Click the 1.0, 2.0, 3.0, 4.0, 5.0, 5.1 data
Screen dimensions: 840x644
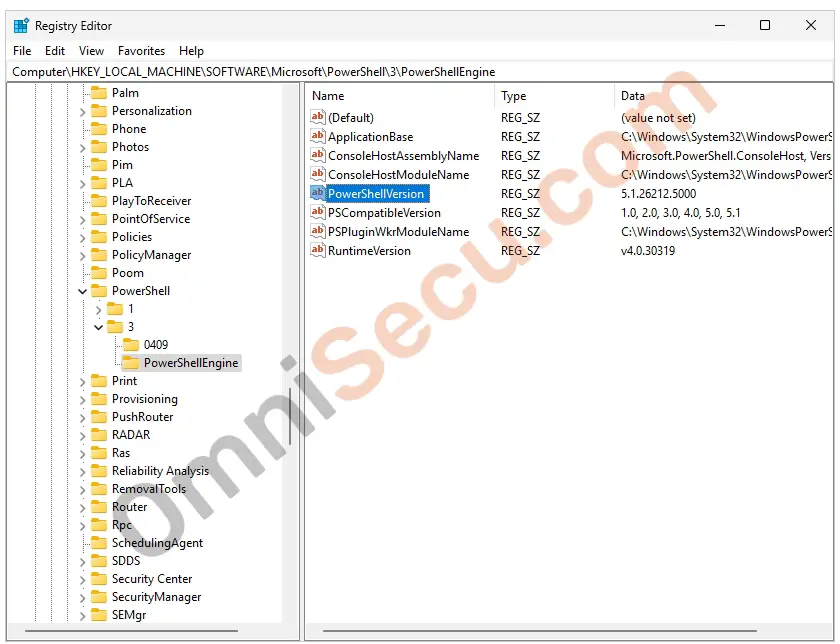680,213
